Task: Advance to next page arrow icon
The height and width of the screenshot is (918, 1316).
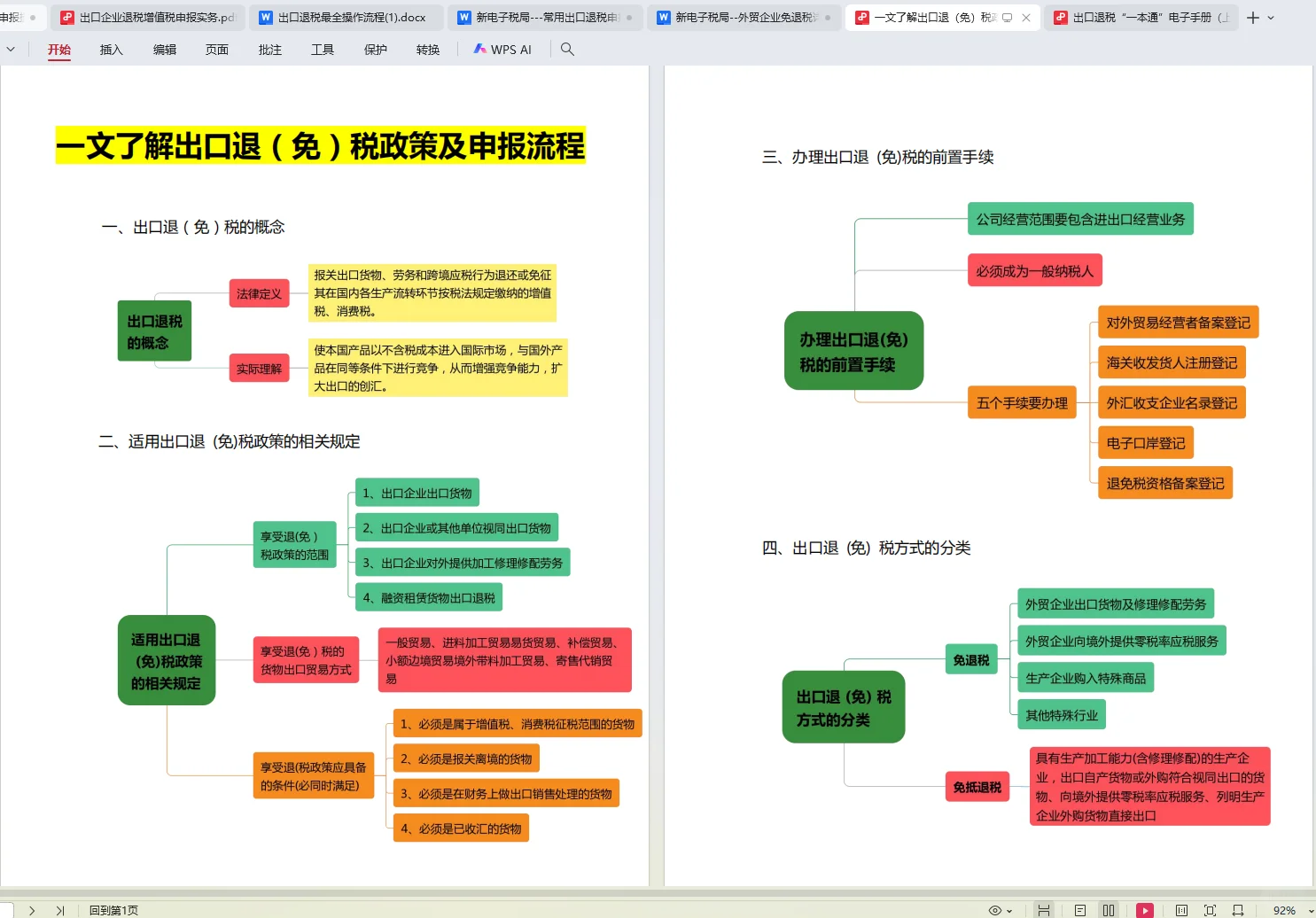Action: click(x=32, y=910)
